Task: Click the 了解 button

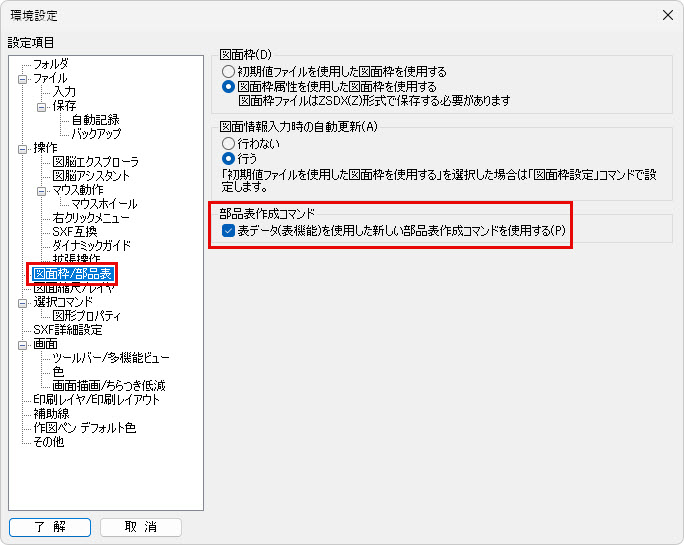Action: (x=50, y=527)
